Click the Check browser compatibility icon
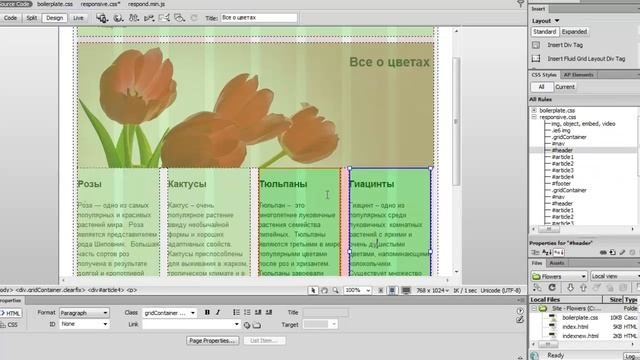640x360 pixels. 164,18
